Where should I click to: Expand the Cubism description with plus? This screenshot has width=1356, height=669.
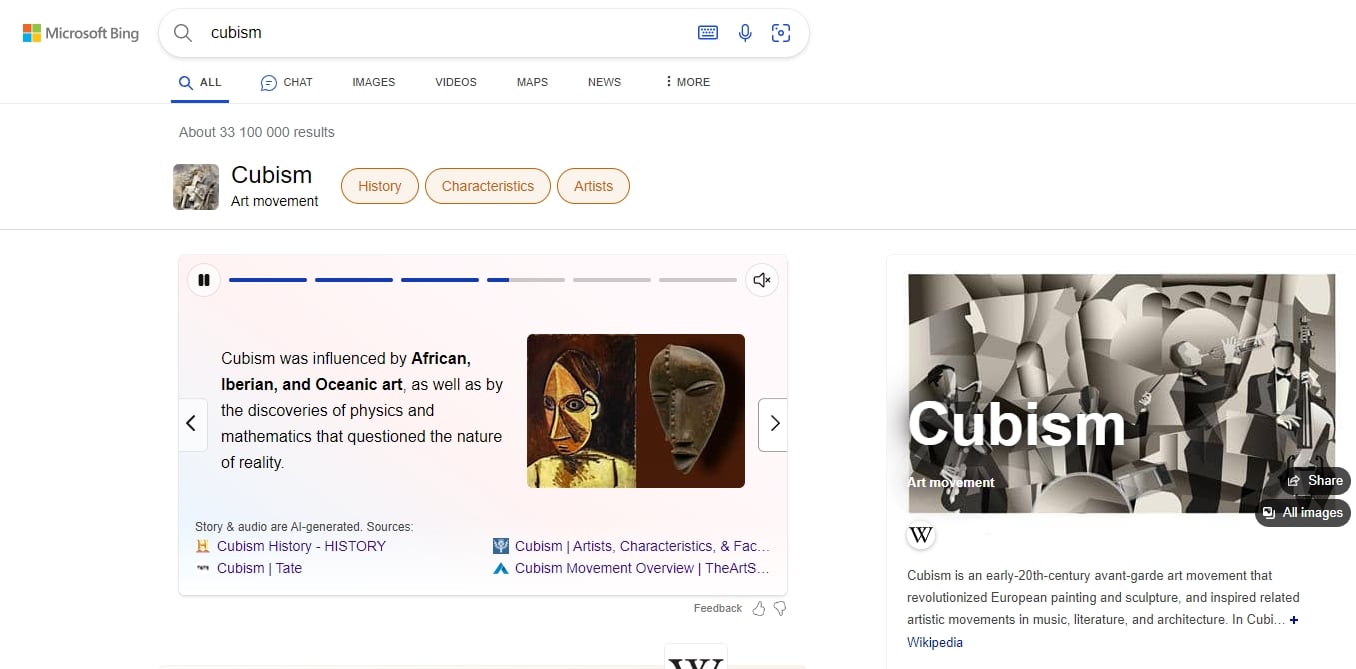point(1294,620)
